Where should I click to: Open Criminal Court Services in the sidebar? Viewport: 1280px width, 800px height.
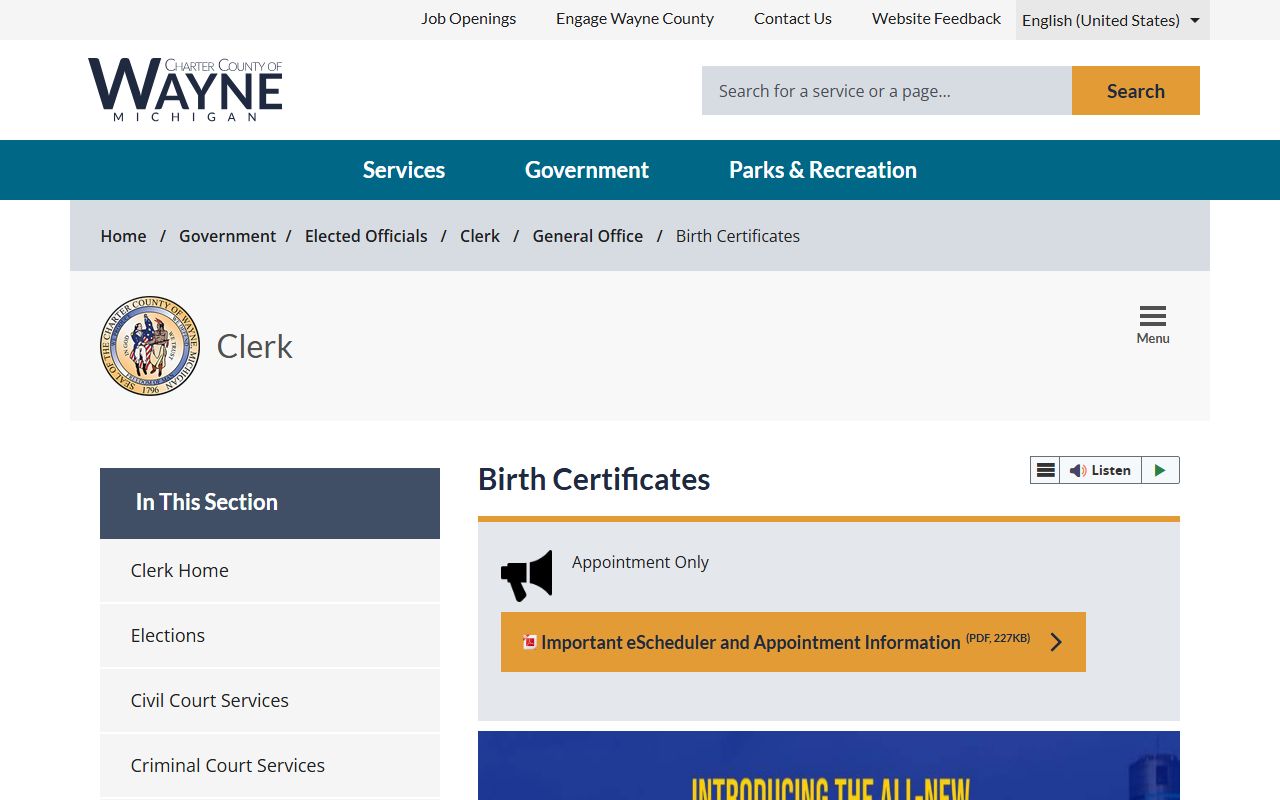coord(270,766)
